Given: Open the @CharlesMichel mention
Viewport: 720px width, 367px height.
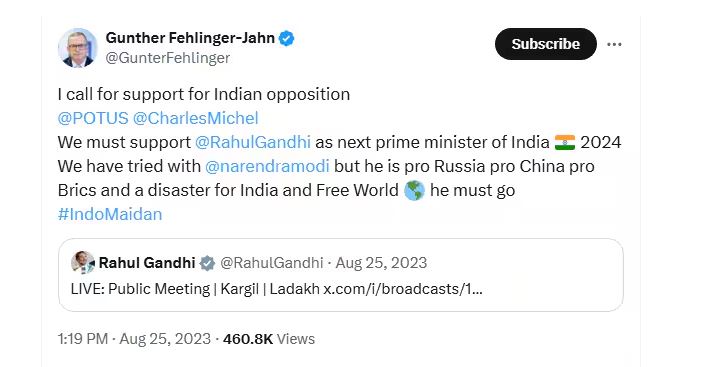Looking at the screenshot, I should (196, 118).
